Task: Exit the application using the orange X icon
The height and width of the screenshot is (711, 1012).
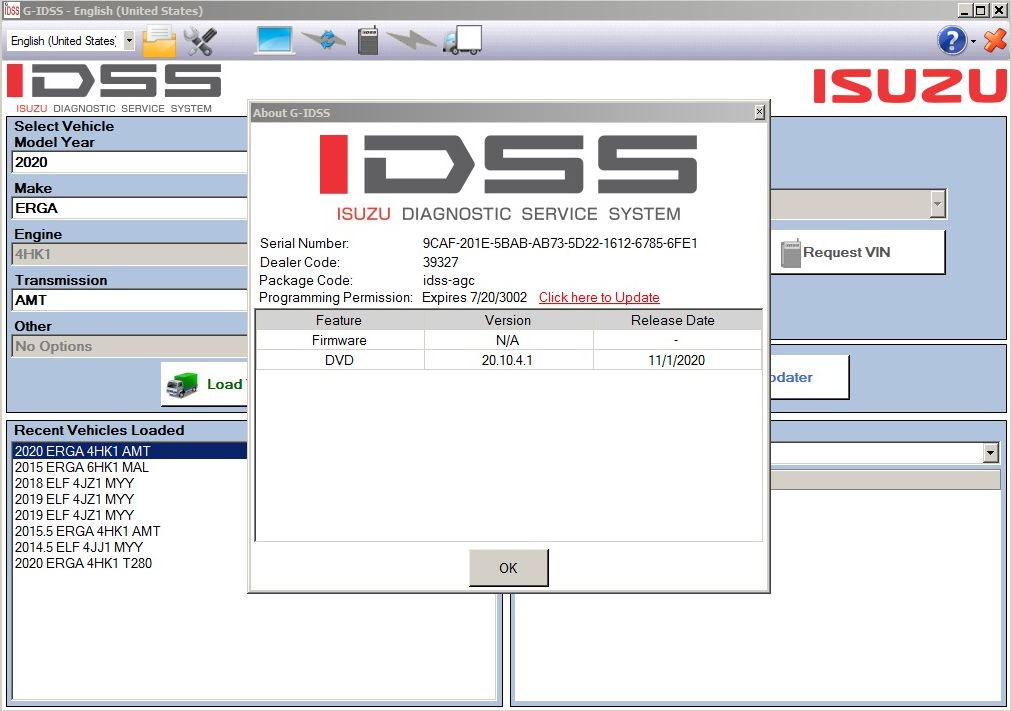Action: point(994,40)
